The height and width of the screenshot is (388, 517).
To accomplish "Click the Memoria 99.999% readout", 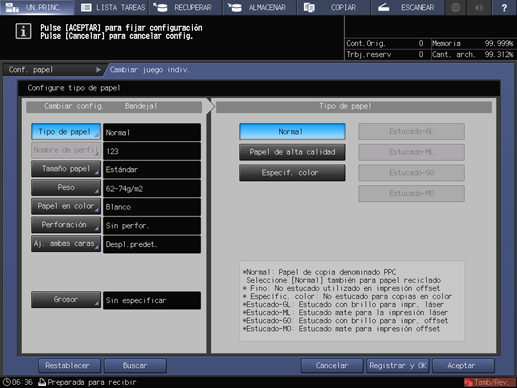I will pos(473,43).
